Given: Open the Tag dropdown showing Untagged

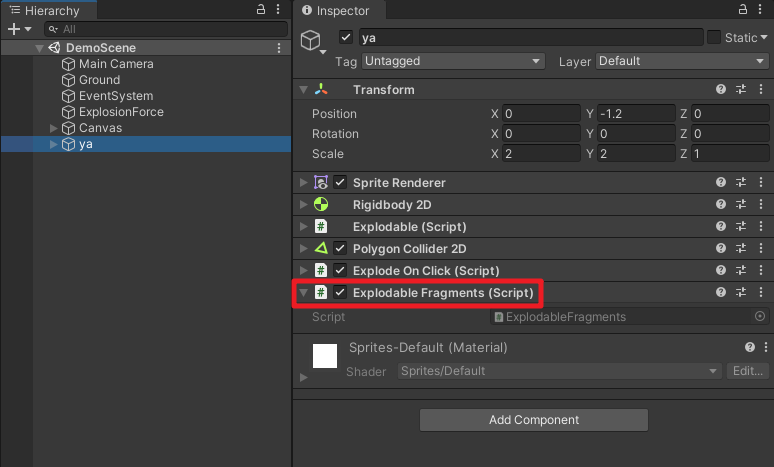Looking at the screenshot, I should (452, 61).
